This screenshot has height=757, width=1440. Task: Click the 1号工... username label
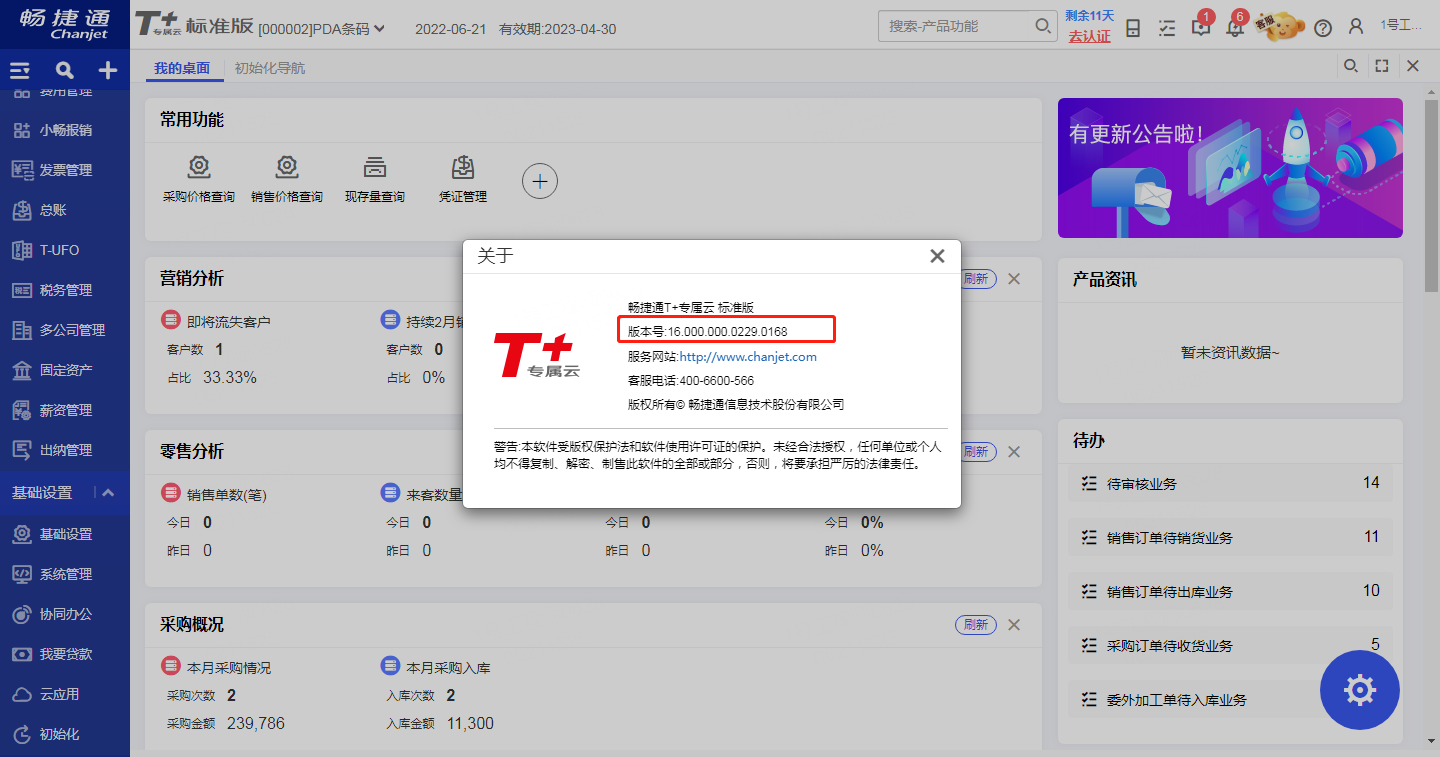point(1401,25)
